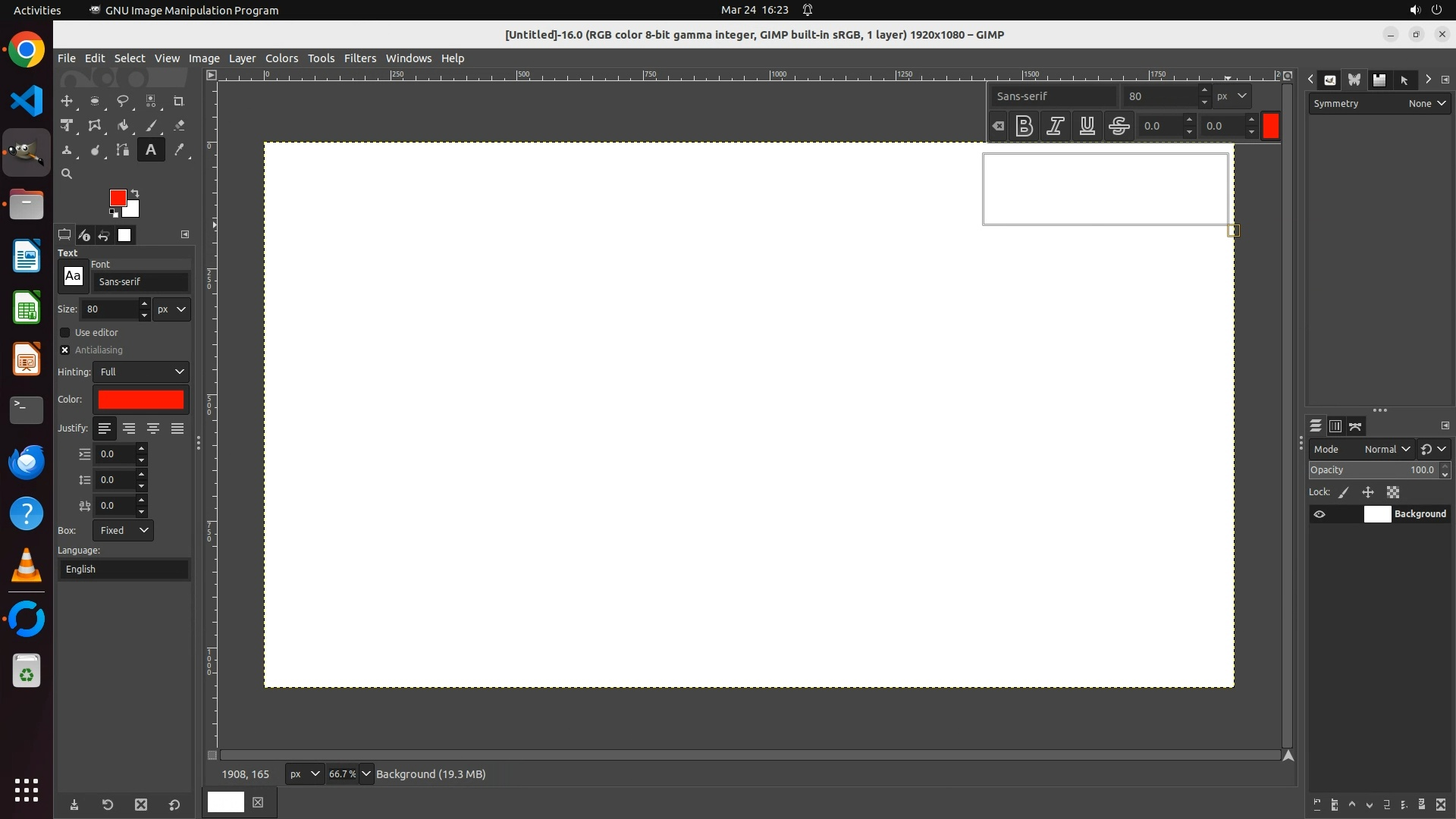Open the Hinting dropdown set to Full
Screen dimensions: 1456x819
click(x=141, y=372)
